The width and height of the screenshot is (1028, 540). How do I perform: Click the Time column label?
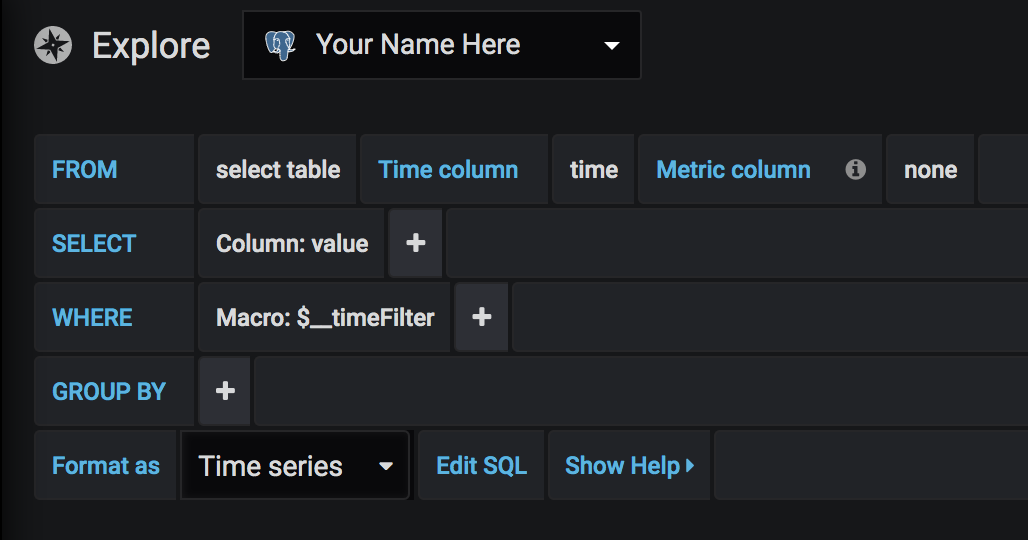click(448, 170)
